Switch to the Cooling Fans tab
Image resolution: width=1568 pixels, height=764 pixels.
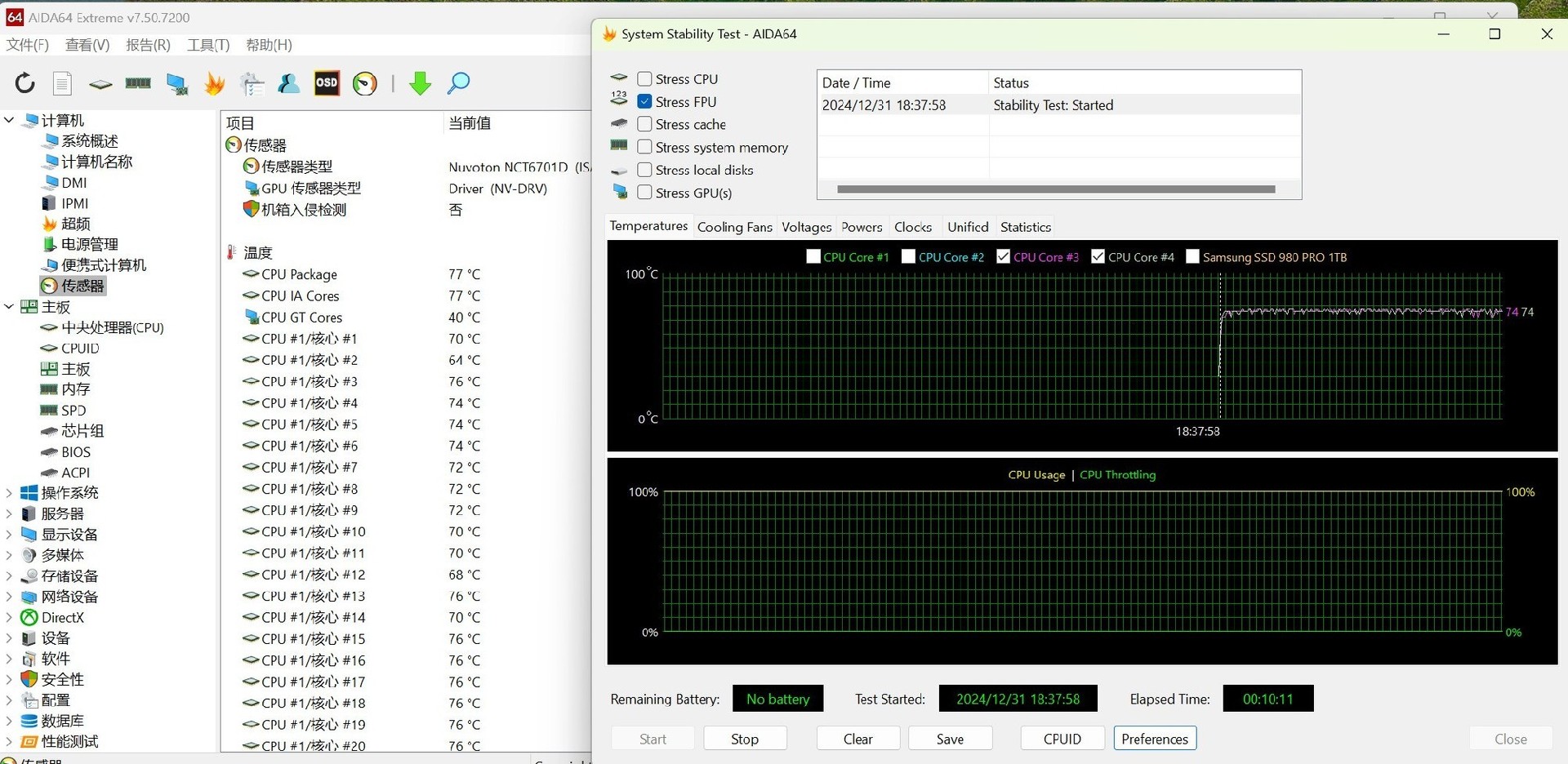coord(734,227)
